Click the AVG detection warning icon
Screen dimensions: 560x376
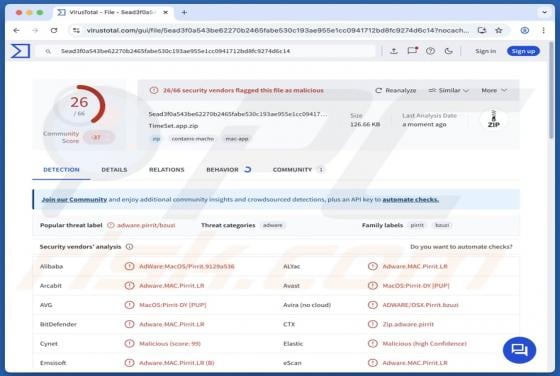pos(129,305)
